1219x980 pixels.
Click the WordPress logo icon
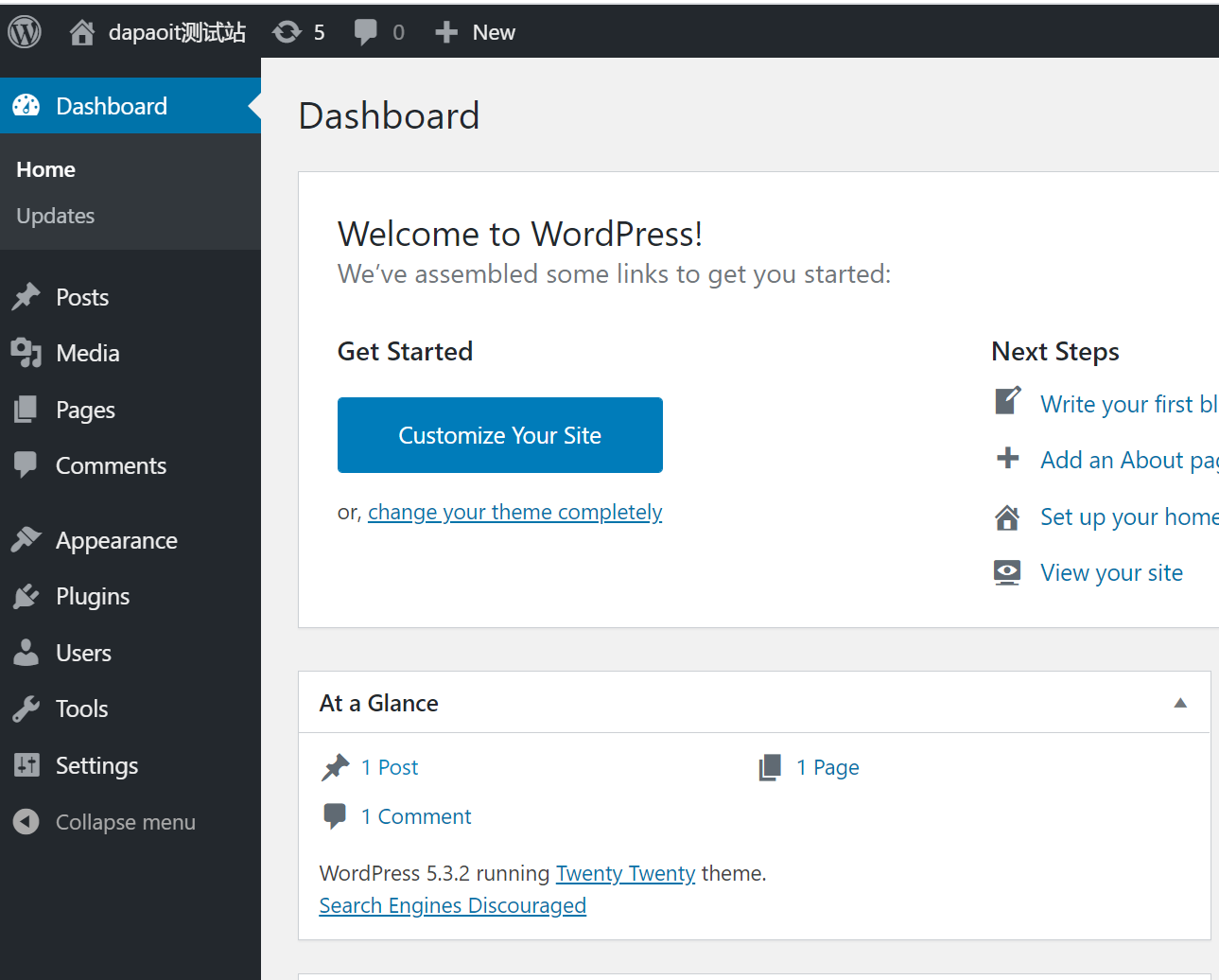click(25, 32)
